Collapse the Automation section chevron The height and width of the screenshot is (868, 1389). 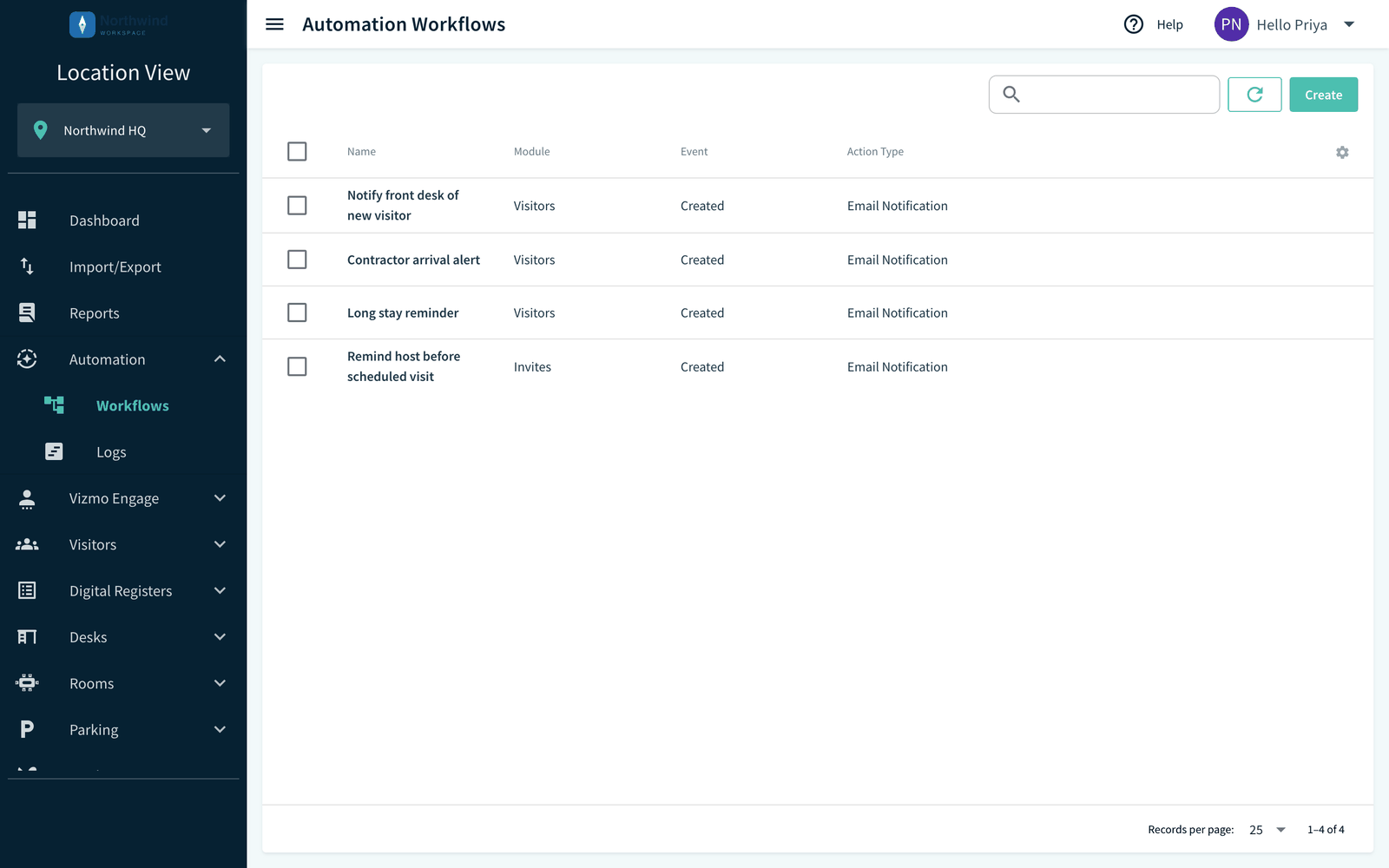[220, 359]
